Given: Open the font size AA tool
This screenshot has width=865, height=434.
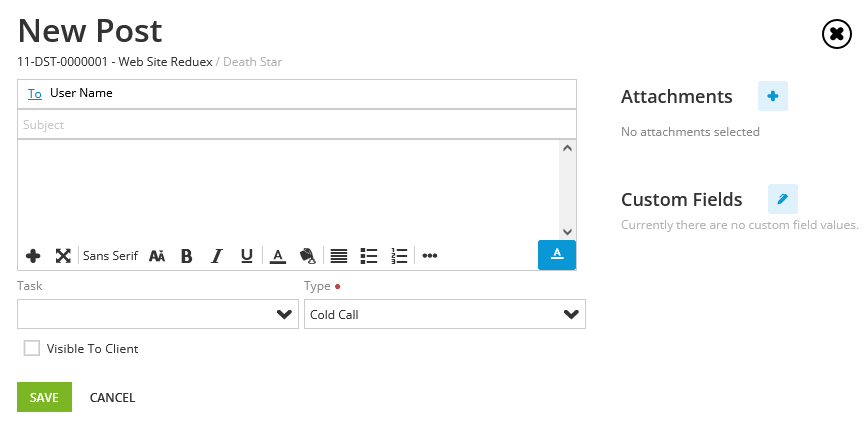Looking at the screenshot, I should 157,256.
